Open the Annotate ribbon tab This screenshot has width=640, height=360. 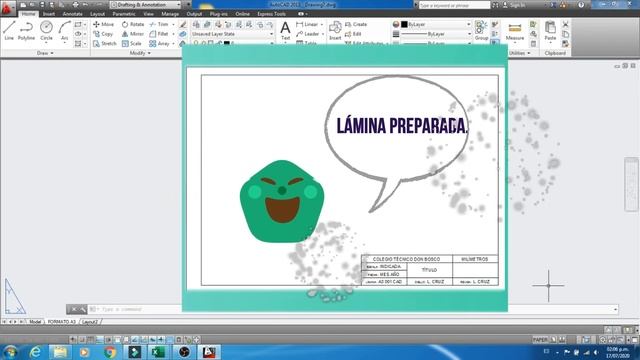(73, 14)
